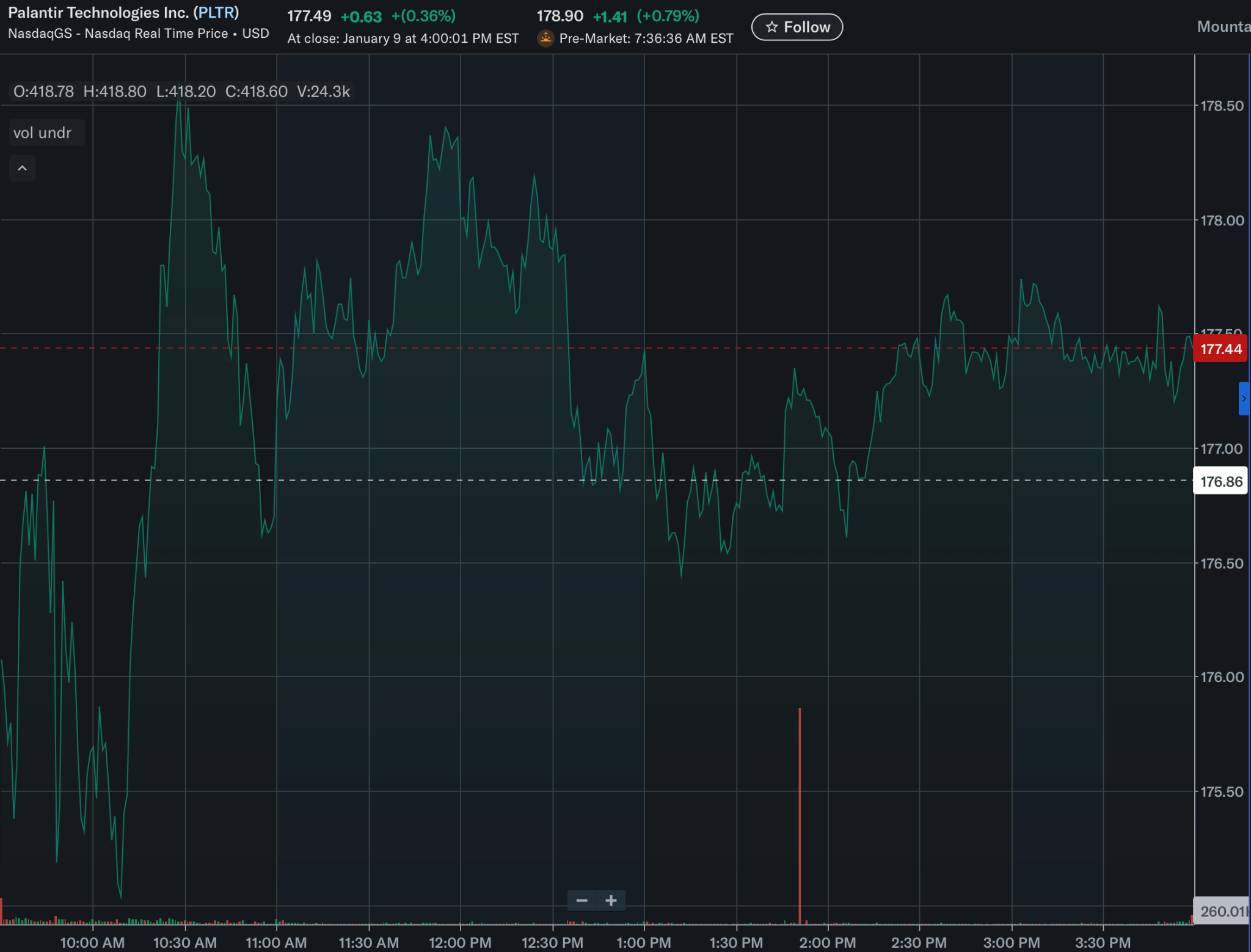Click the 178.50 price axis label
Viewport: 1251px width, 952px height.
pos(1222,106)
